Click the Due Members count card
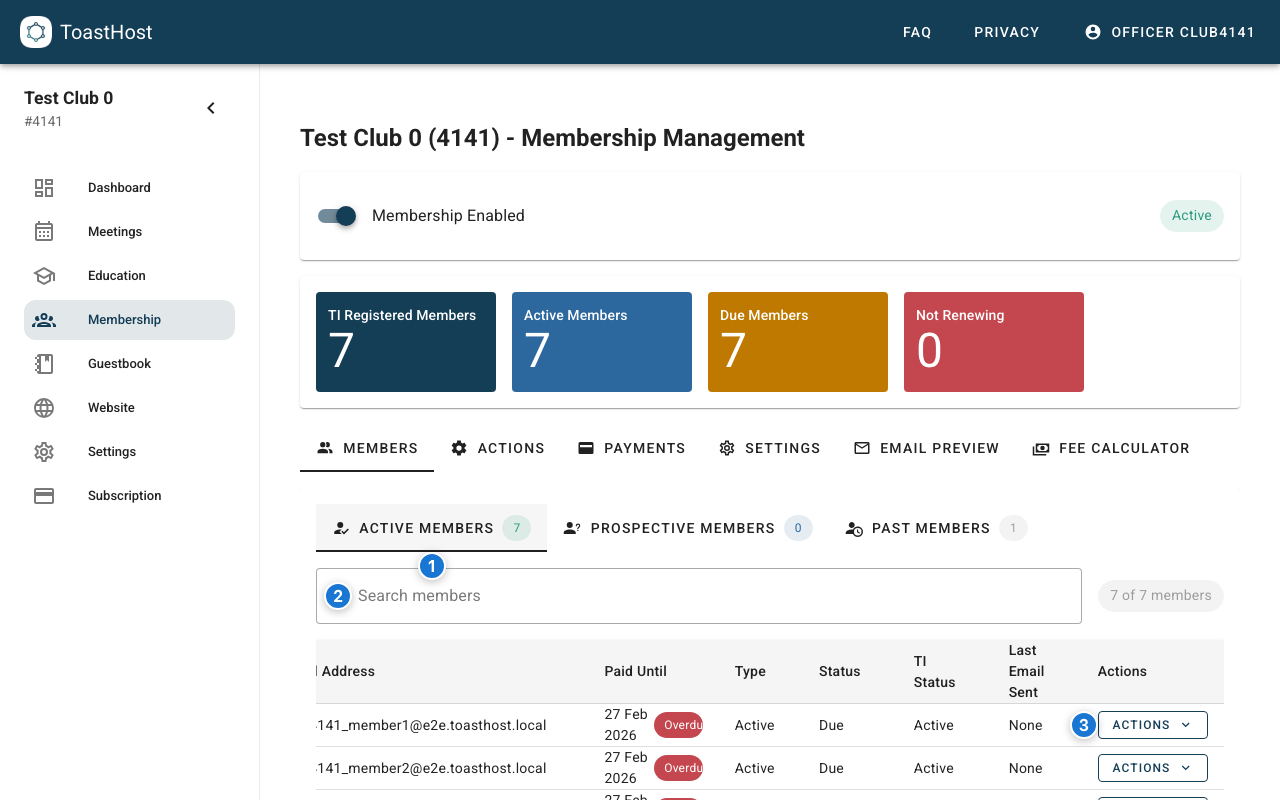Image resolution: width=1280 pixels, height=800 pixels. coord(797,341)
